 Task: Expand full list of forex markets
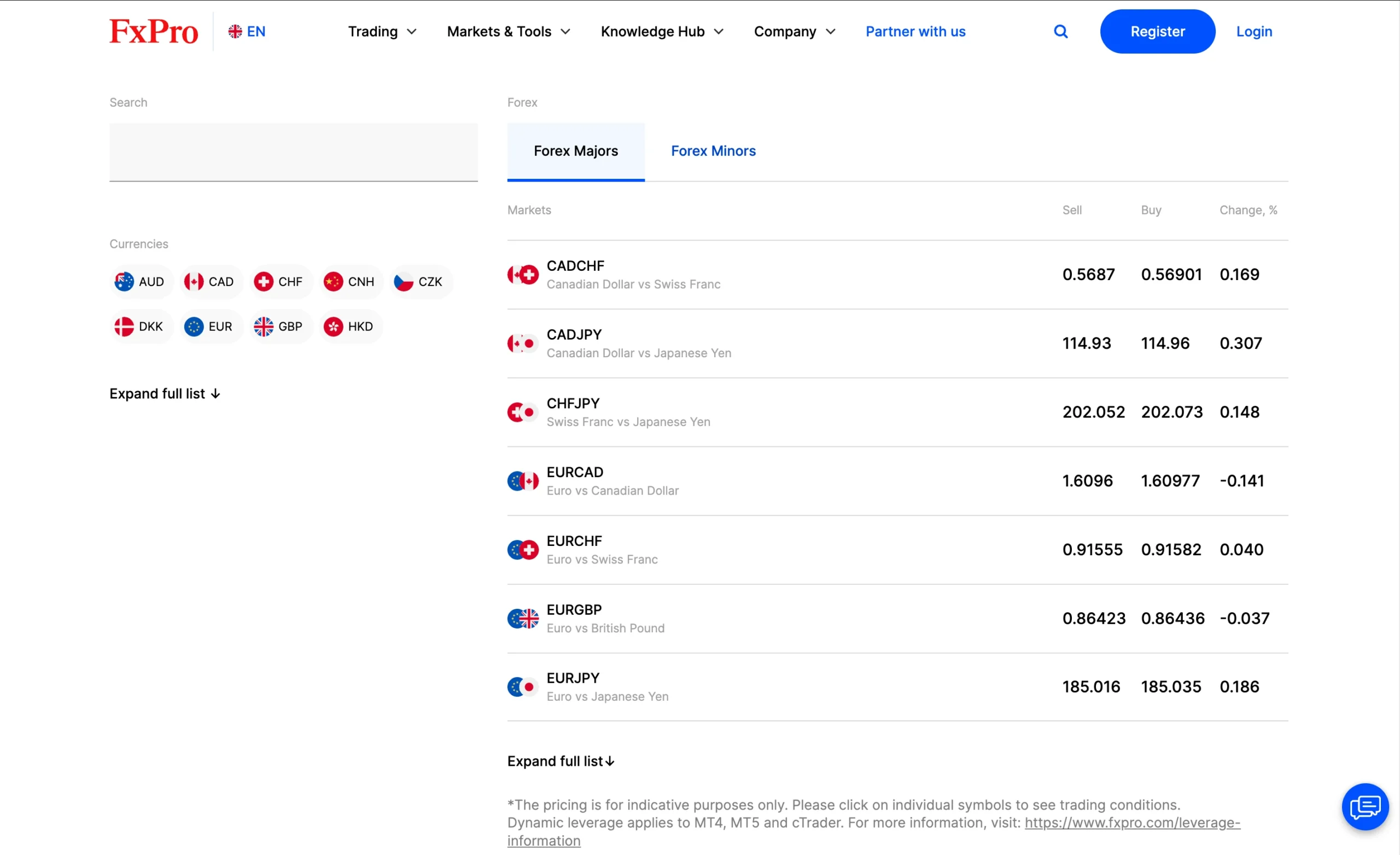click(561, 761)
